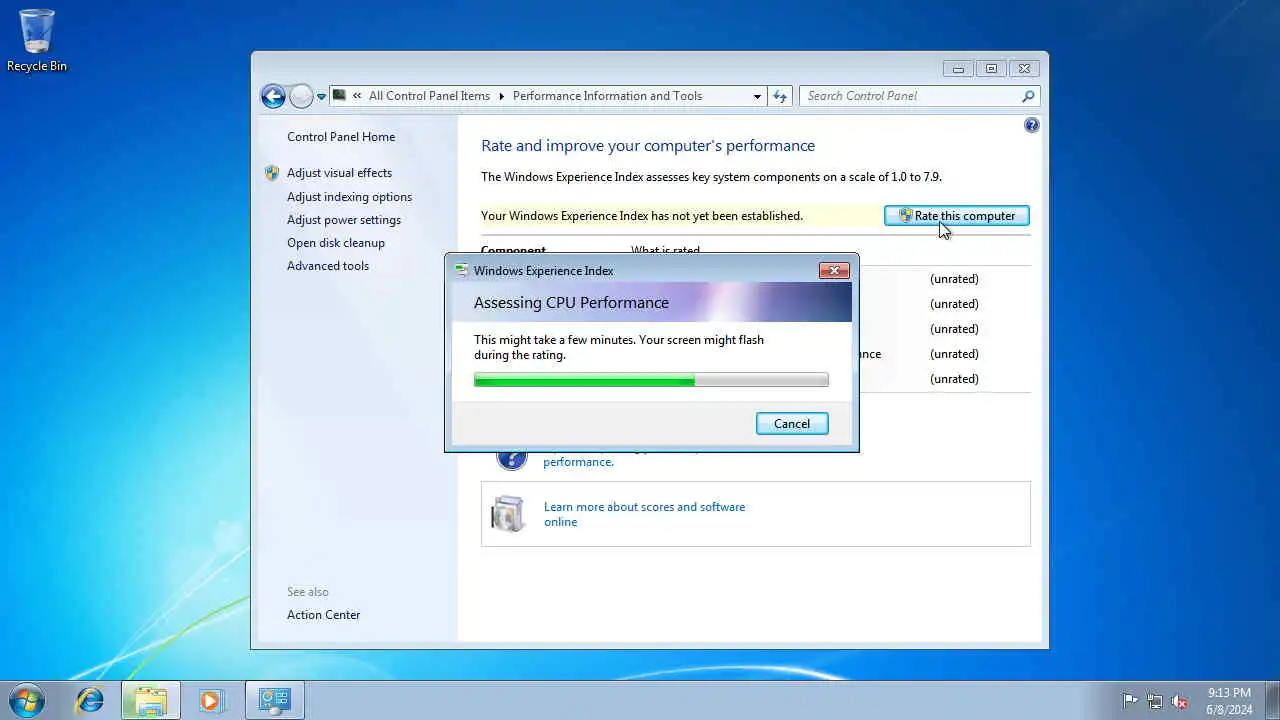Viewport: 1280px width, 720px height.
Task: Click the breadcrumb arrow after All Control Panel Items
Action: 501,96
